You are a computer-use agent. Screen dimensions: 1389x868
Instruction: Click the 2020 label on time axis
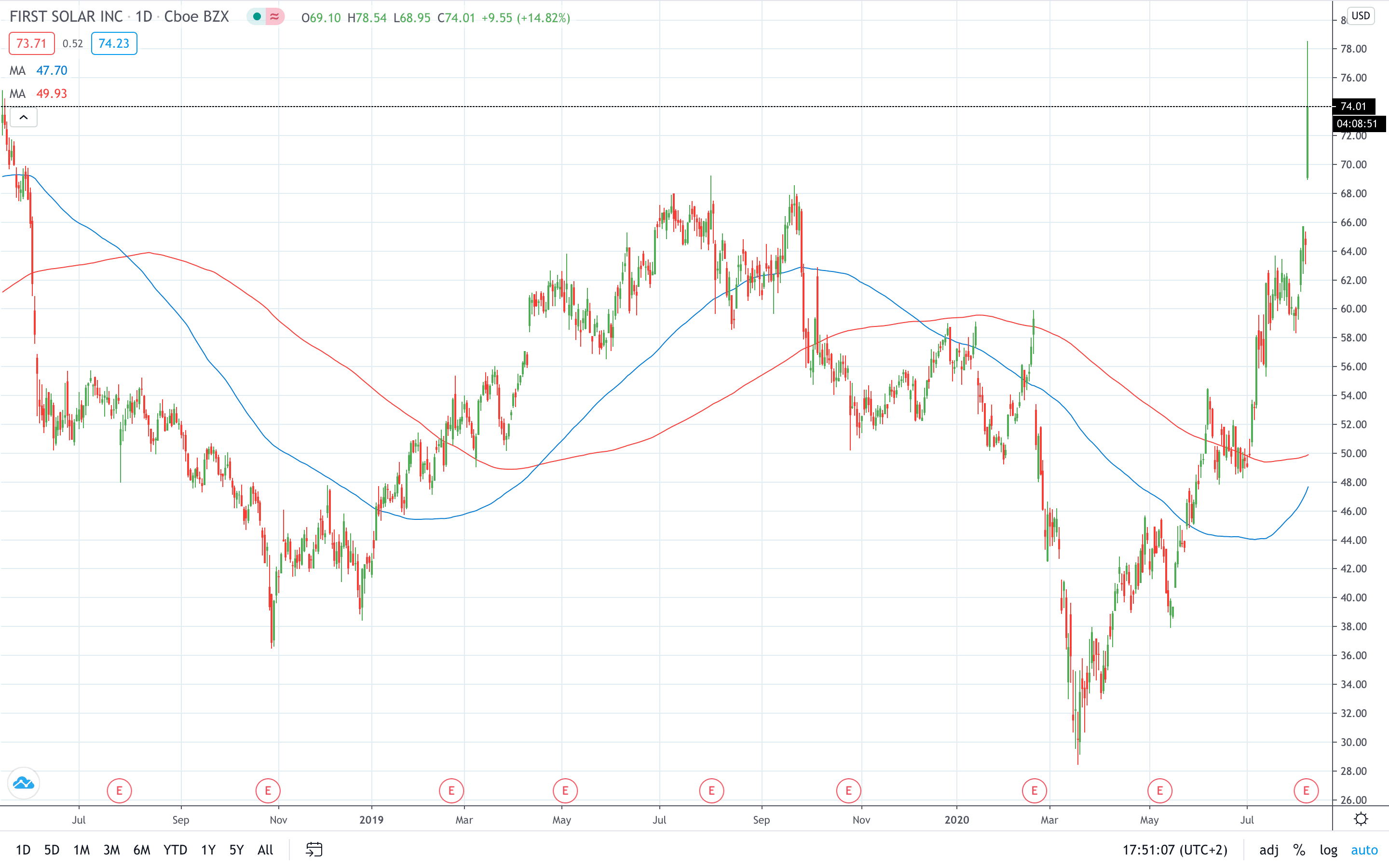(957, 820)
